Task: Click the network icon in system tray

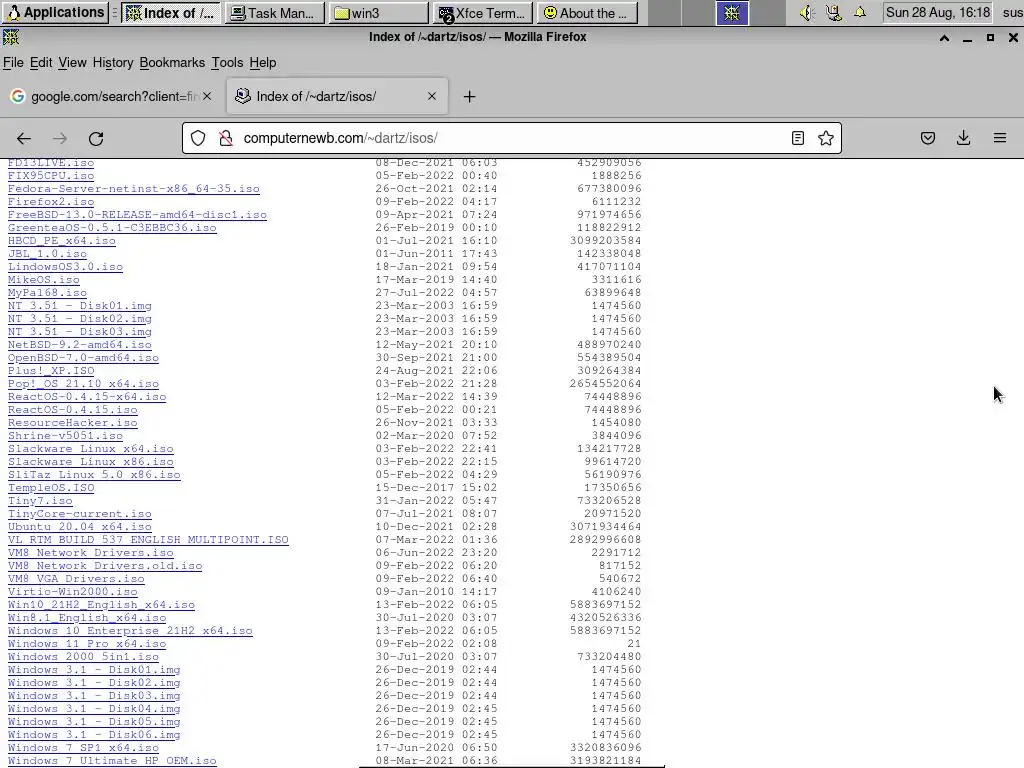Action: 834,12
